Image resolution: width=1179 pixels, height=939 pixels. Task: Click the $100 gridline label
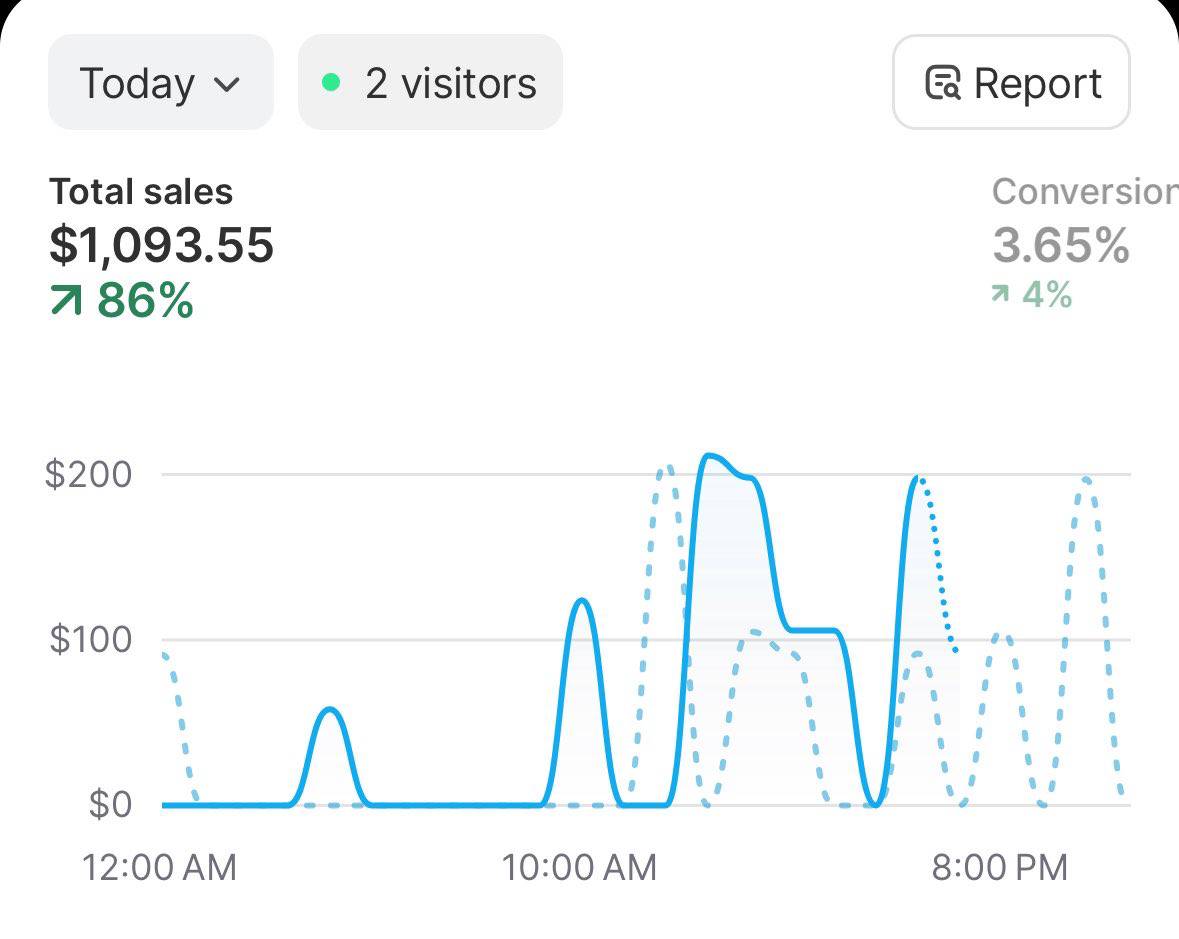[90, 640]
